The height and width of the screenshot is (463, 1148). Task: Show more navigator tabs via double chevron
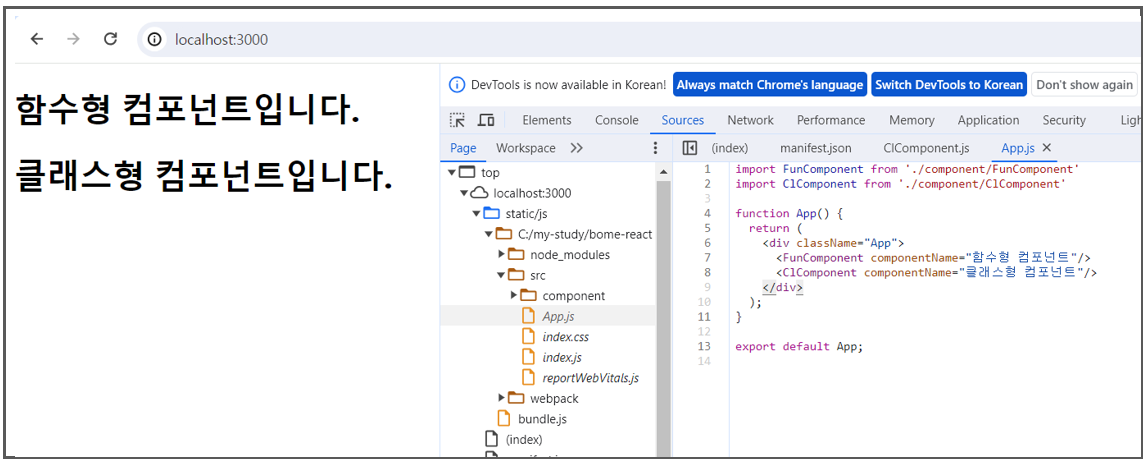[576, 148]
